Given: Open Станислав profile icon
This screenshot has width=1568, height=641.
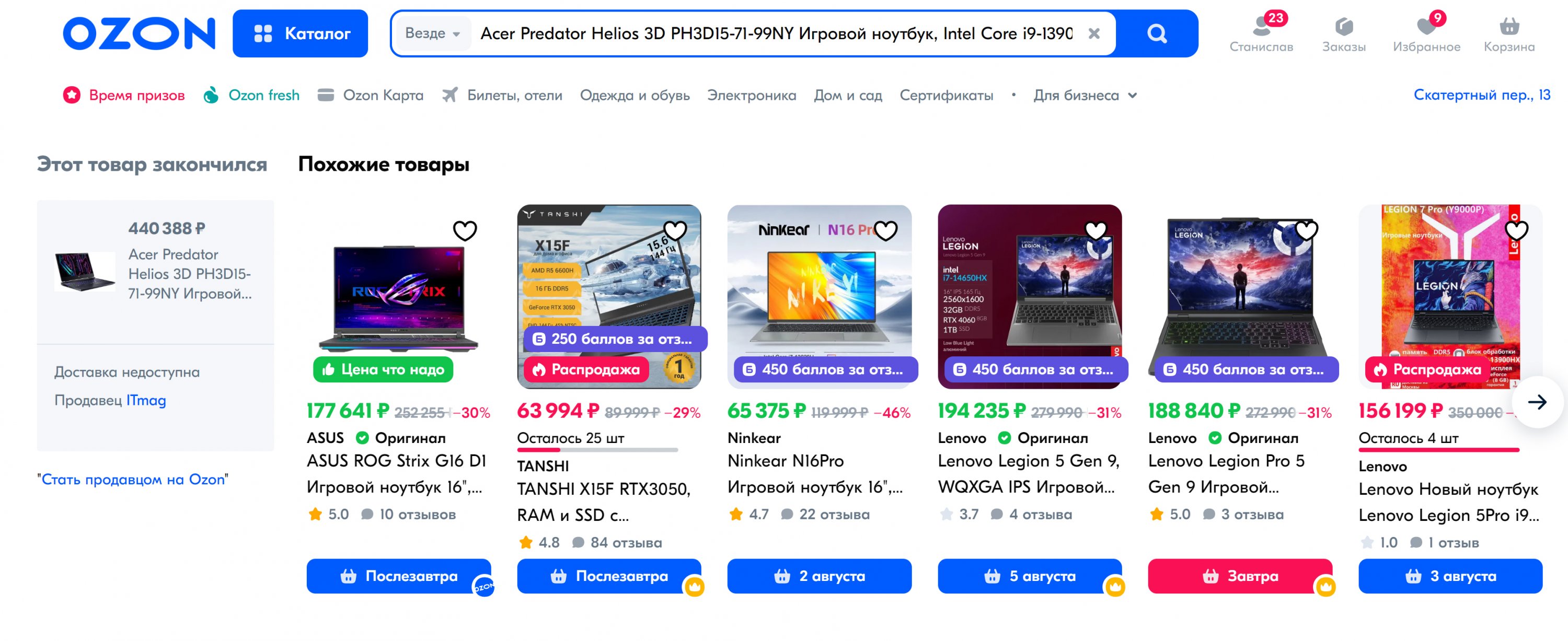Looking at the screenshot, I should click(x=1261, y=33).
